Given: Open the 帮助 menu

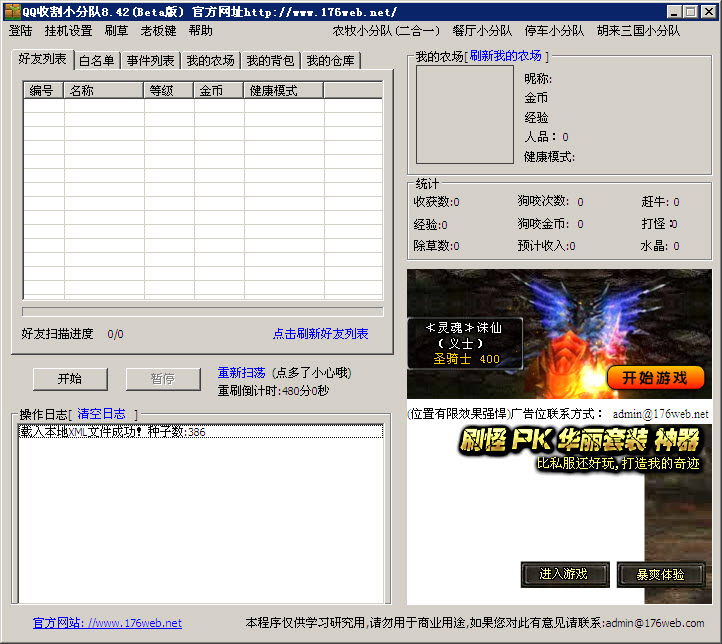Looking at the screenshot, I should (x=200, y=31).
